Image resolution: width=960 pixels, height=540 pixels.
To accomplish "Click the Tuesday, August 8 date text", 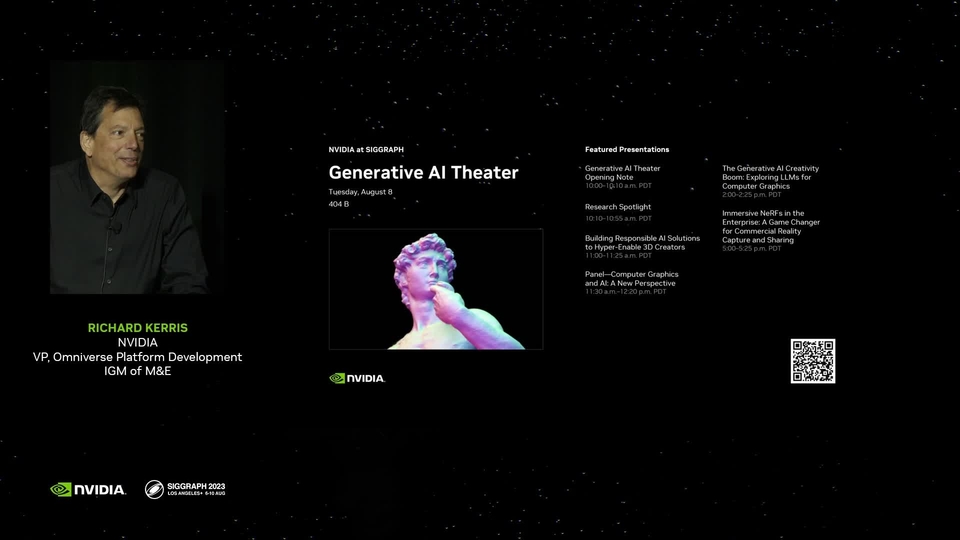I will click(361, 192).
